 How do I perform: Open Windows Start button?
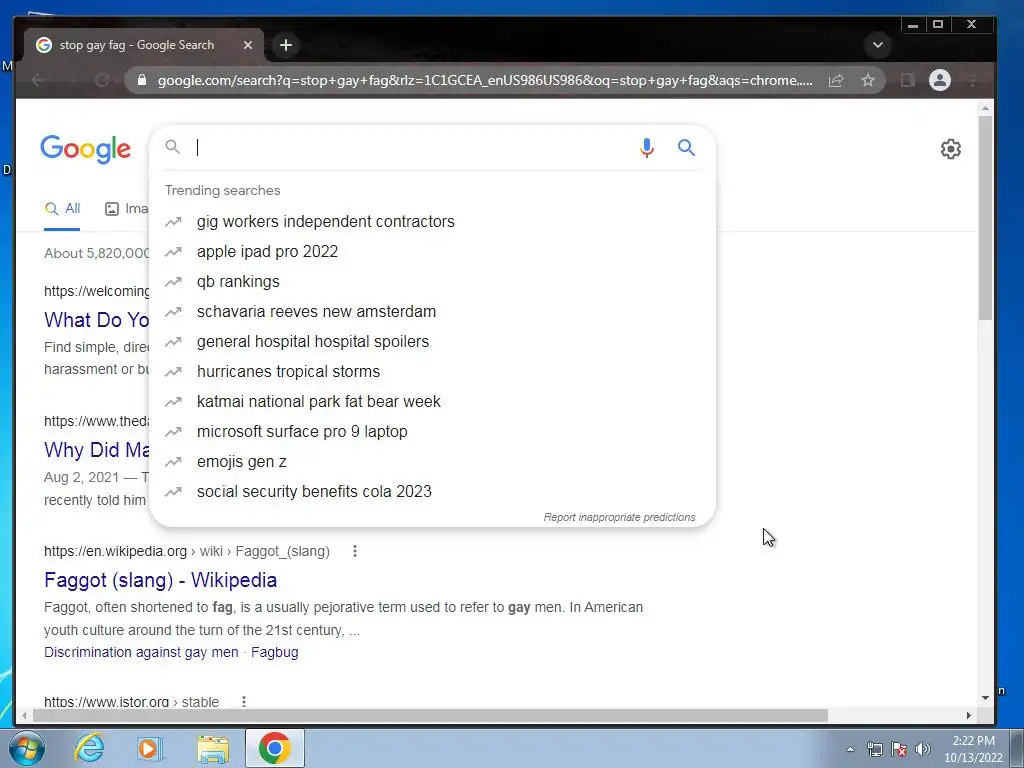tap(25, 748)
